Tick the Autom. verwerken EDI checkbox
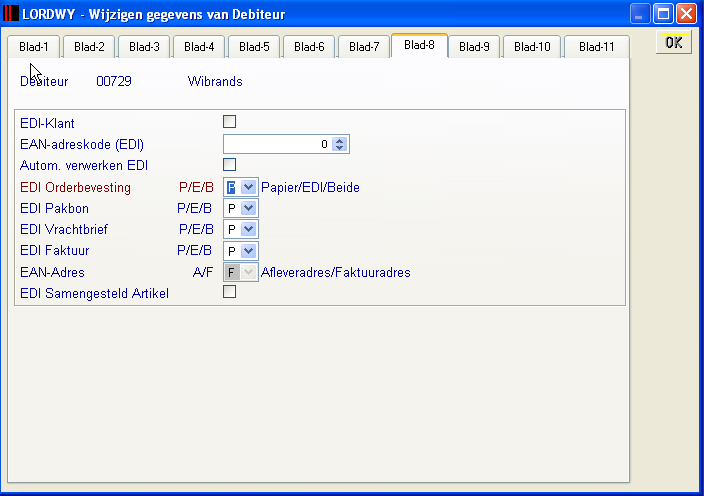The image size is (704, 496). [x=229, y=165]
